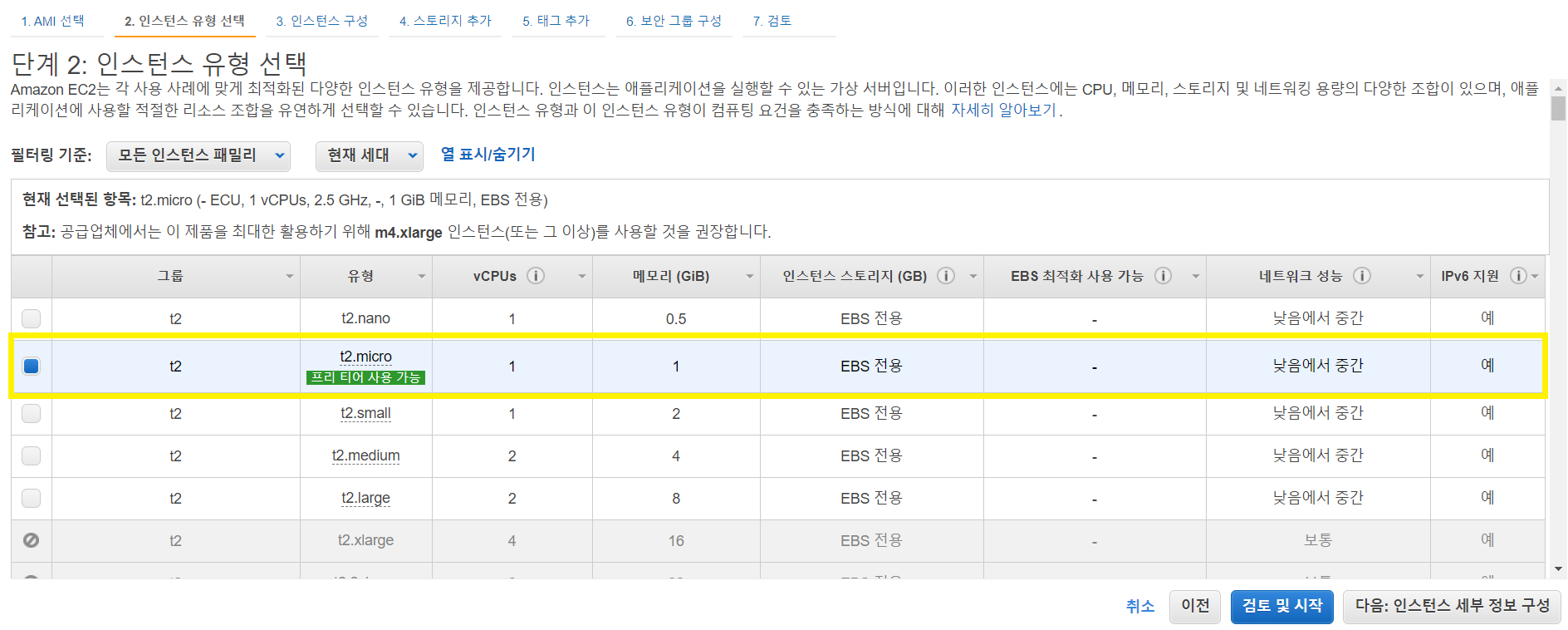
Task: Click 프리 티어 사용 가능 green badge
Action: pyautogui.click(x=365, y=377)
